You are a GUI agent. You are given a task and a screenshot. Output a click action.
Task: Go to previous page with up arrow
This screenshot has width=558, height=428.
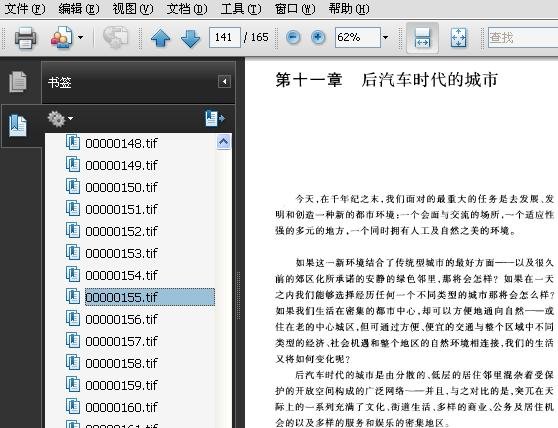(x=160, y=38)
